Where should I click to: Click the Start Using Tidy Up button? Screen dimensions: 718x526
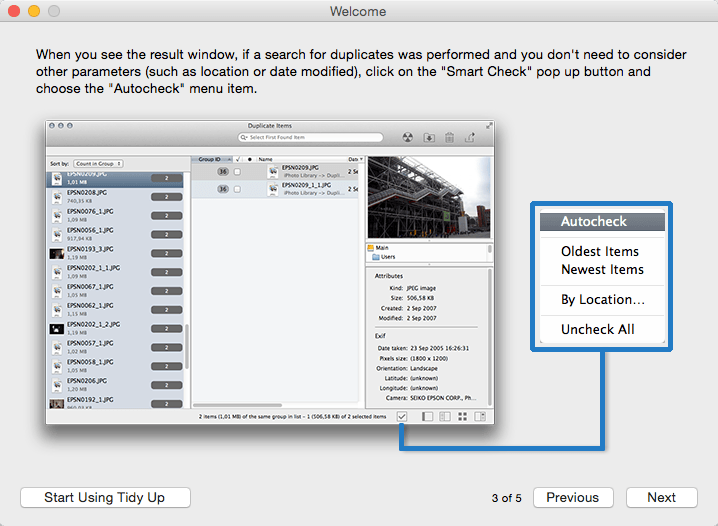pos(104,497)
